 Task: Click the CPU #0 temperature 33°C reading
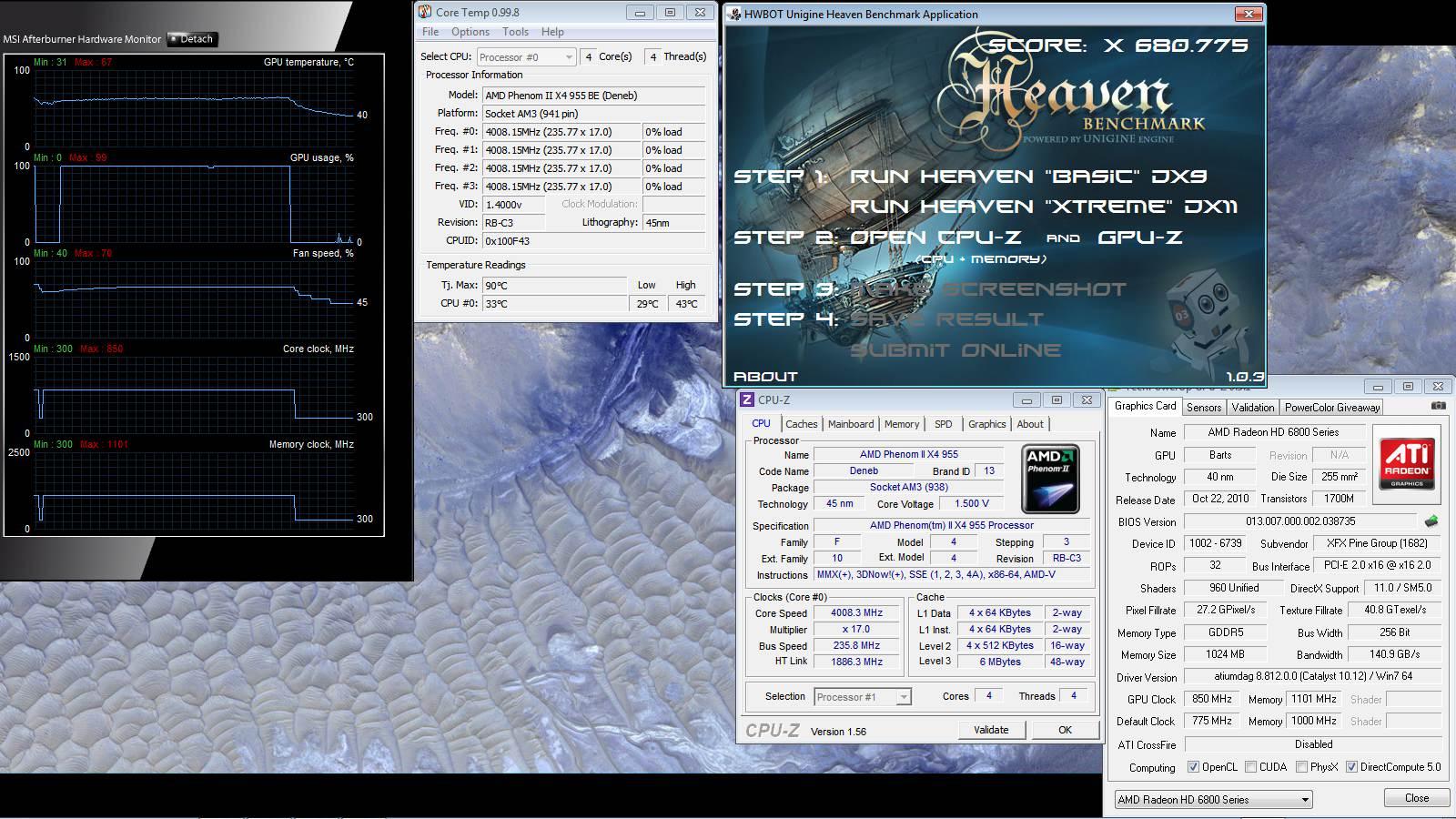tap(554, 304)
